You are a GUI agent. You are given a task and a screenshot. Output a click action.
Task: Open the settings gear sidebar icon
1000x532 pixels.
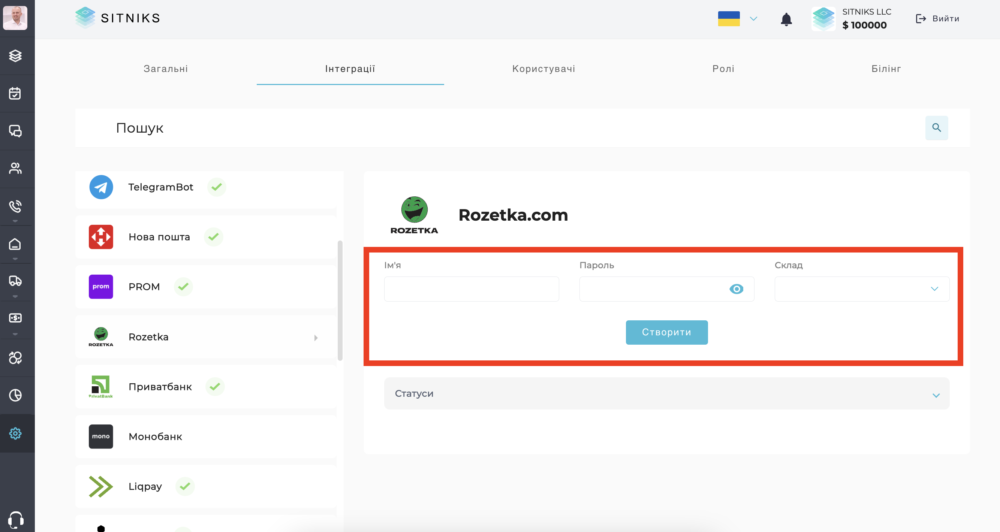(15, 434)
